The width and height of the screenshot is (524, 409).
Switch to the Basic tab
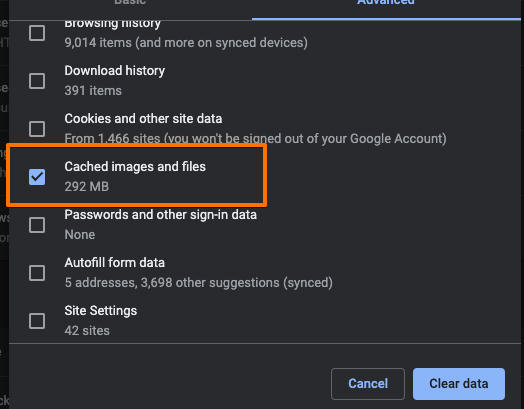click(130, 3)
